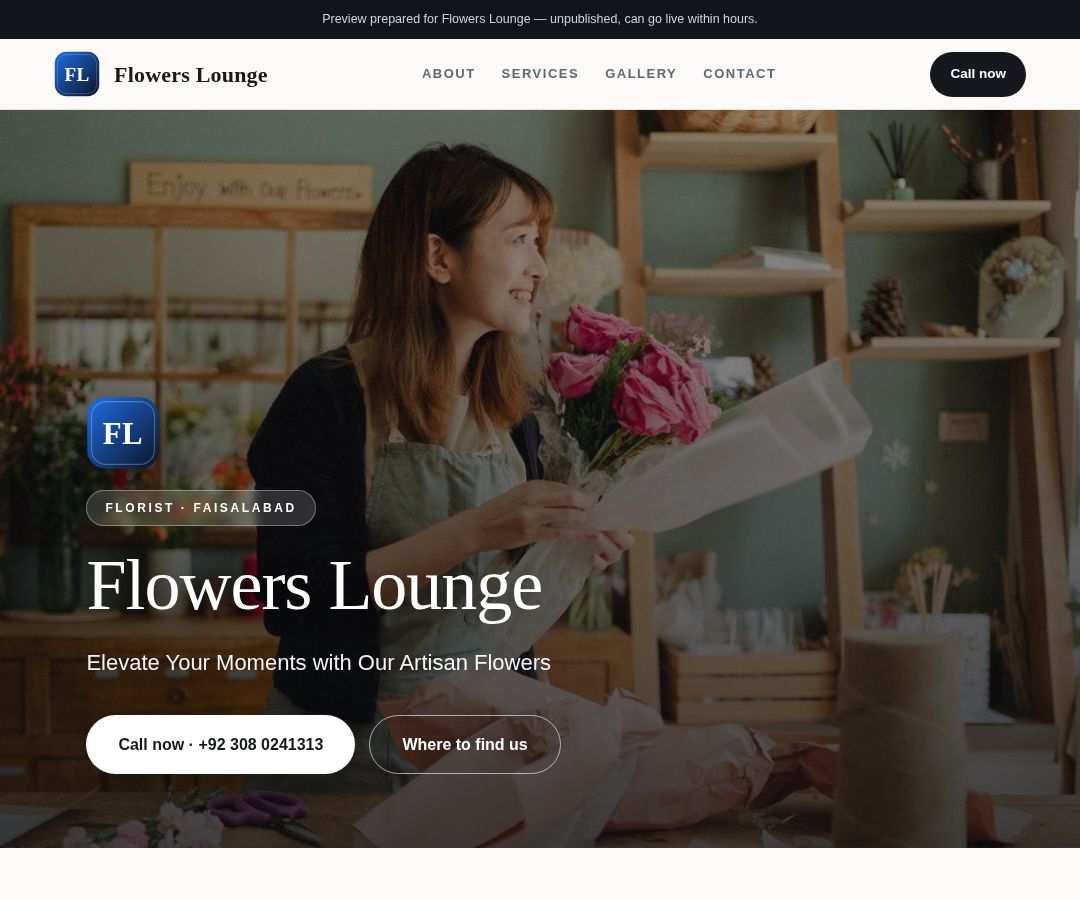Image resolution: width=1080 pixels, height=900 pixels.
Task: Open the Services nav item
Action: coord(540,74)
